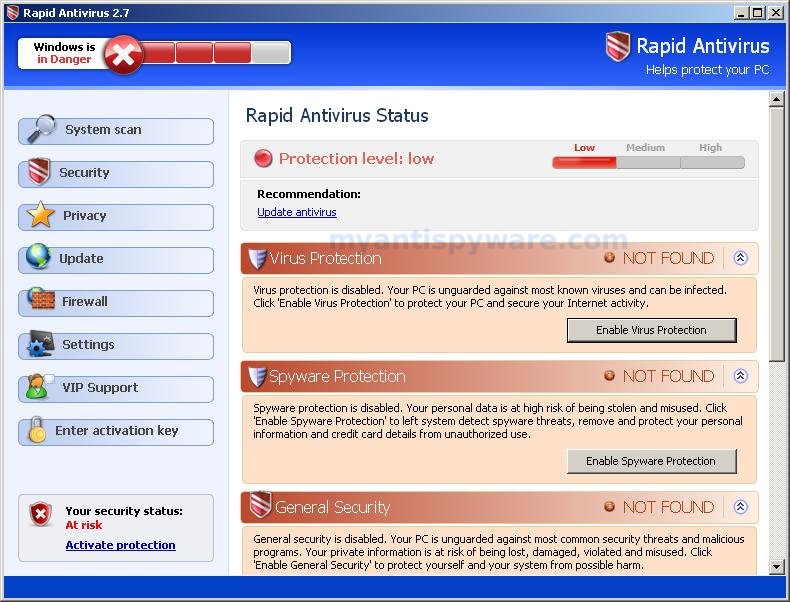The image size is (790, 602).
Task: Click the 'Recommendation:' label
Action: click(309, 194)
